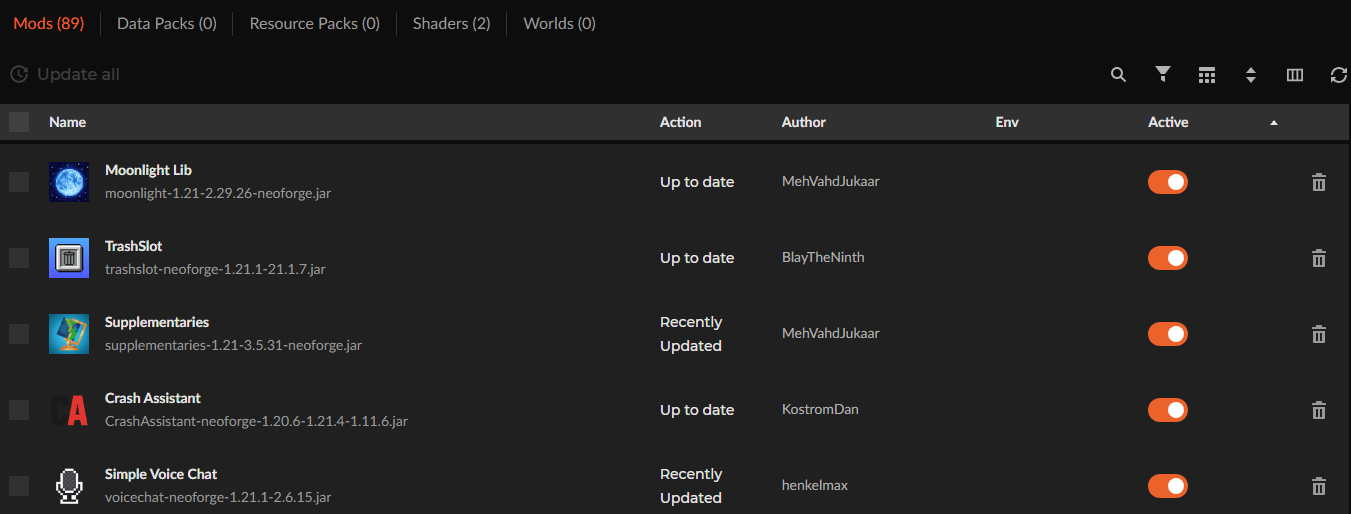Sort the list by Name column
1351x514 pixels.
pos(68,122)
